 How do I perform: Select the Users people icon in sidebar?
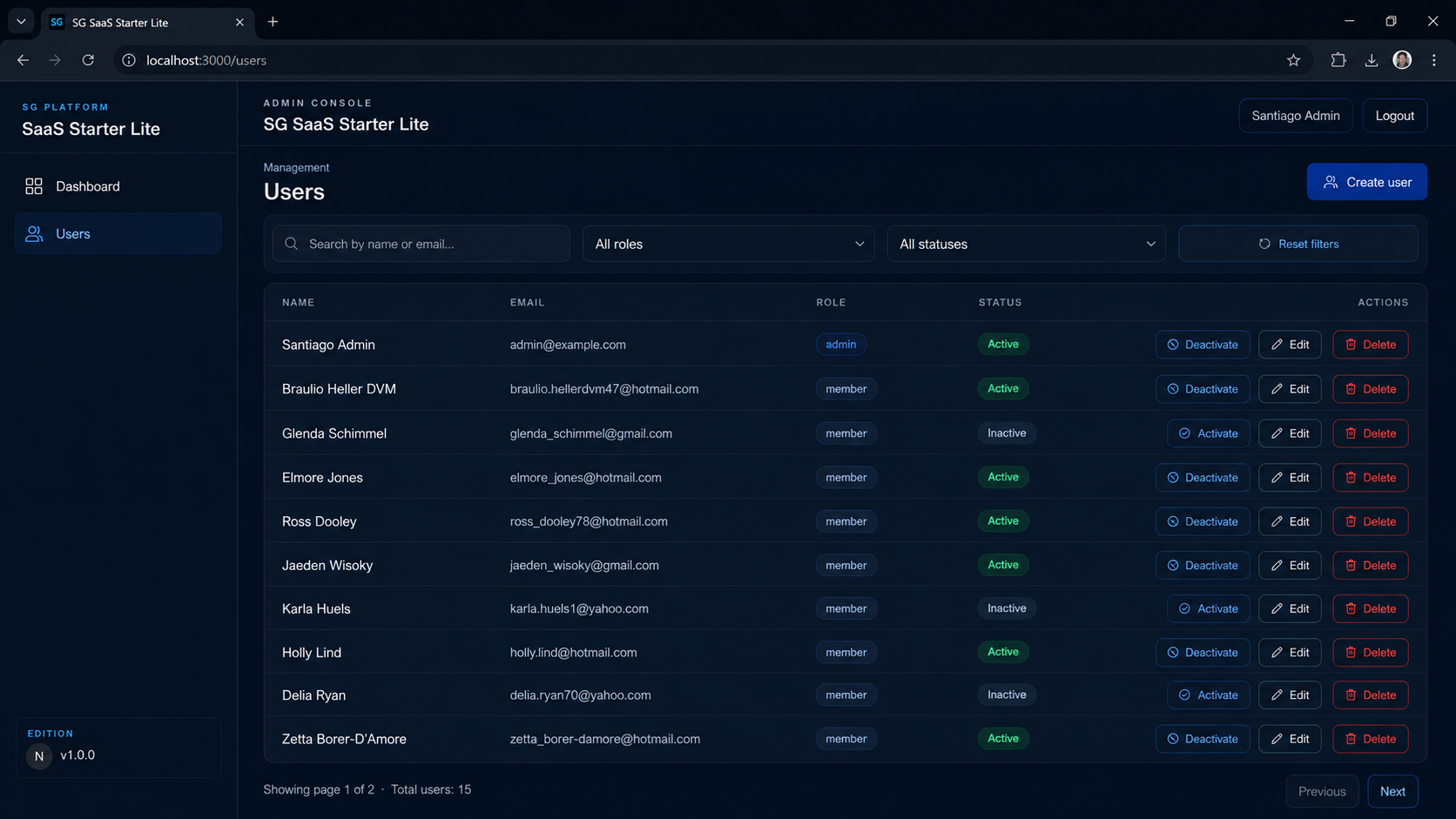click(x=34, y=234)
